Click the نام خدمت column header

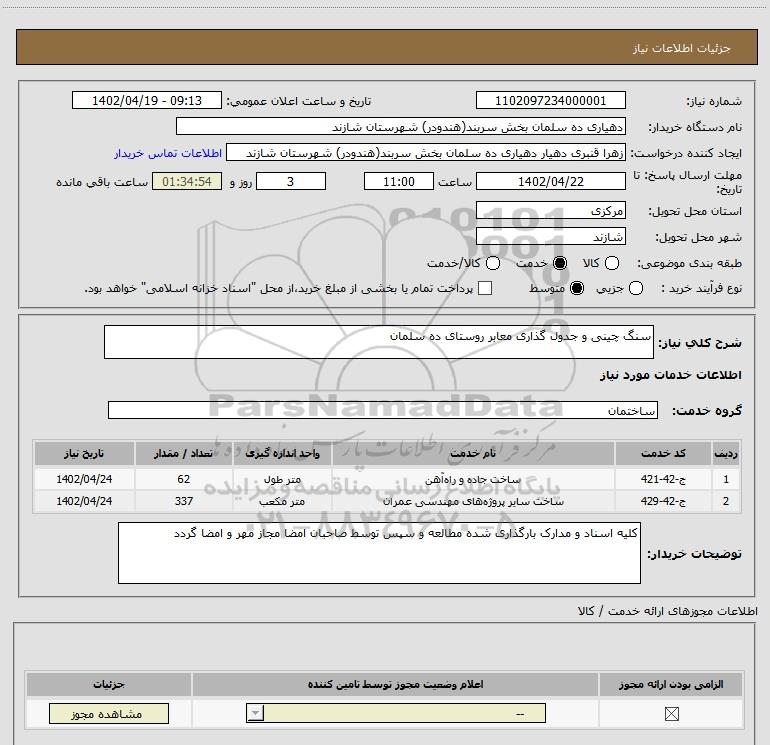pyautogui.click(x=473, y=453)
